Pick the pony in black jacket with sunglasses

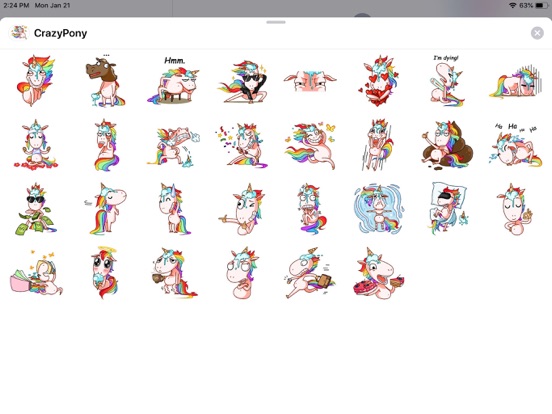(243, 81)
